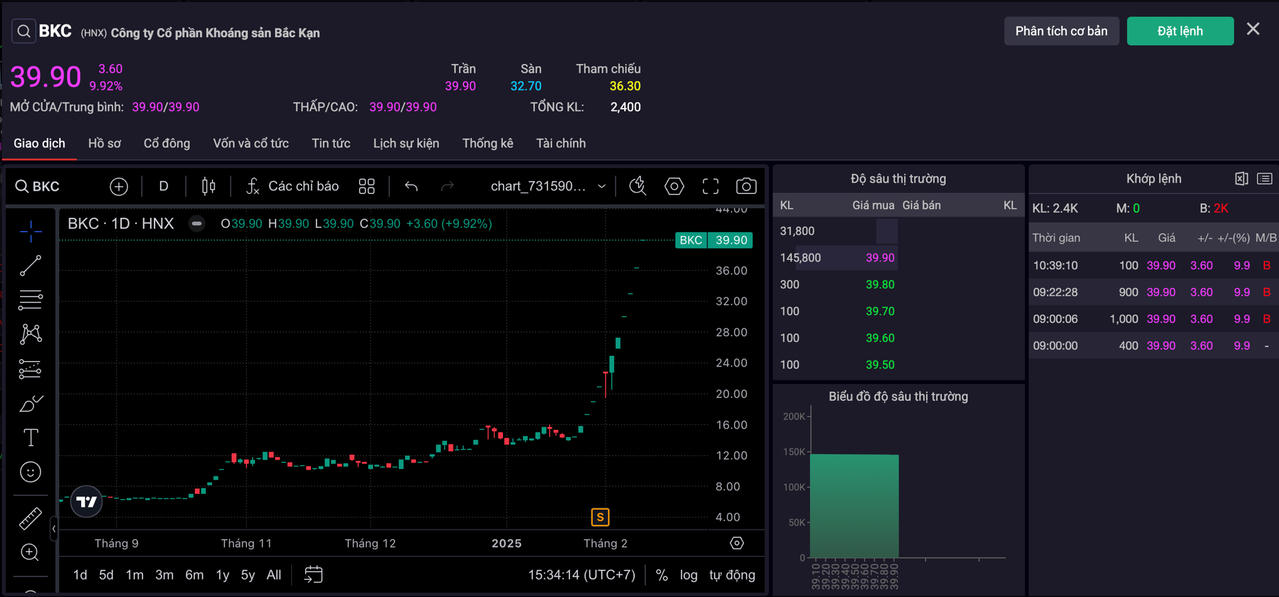Collapse the BKC indicator legend

click(197, 224)
